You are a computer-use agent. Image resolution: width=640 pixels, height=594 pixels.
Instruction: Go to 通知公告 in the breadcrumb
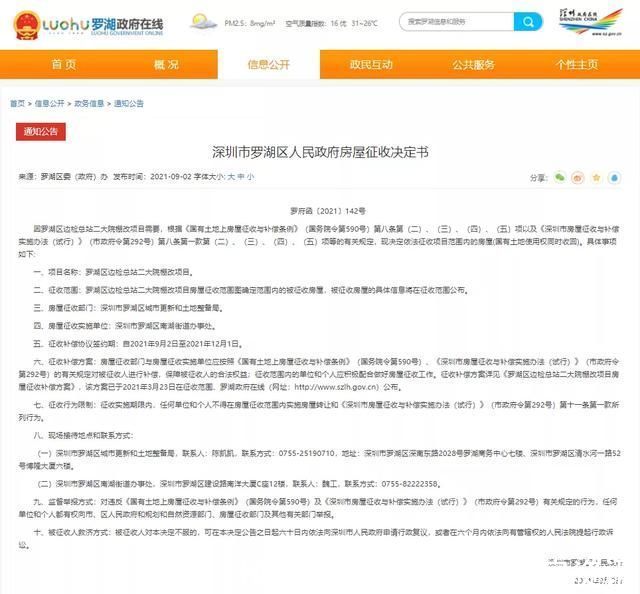pos(129,103)
